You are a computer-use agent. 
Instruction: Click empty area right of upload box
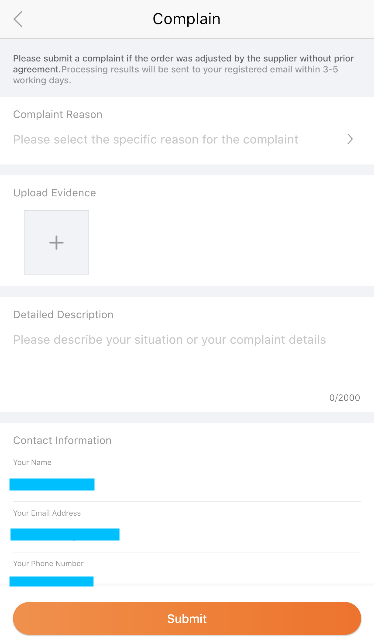230,243
